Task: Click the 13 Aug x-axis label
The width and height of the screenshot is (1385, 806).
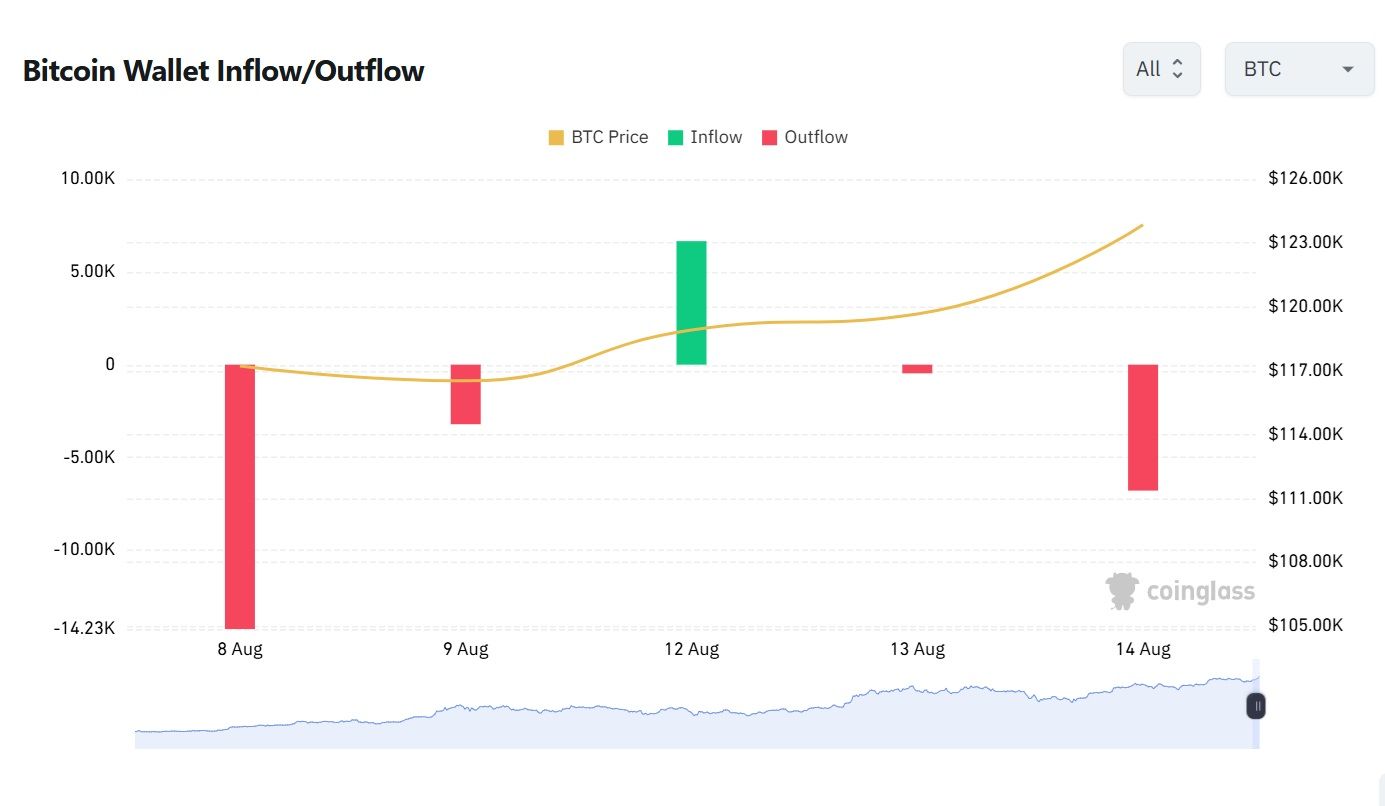Action: (917, 648)
